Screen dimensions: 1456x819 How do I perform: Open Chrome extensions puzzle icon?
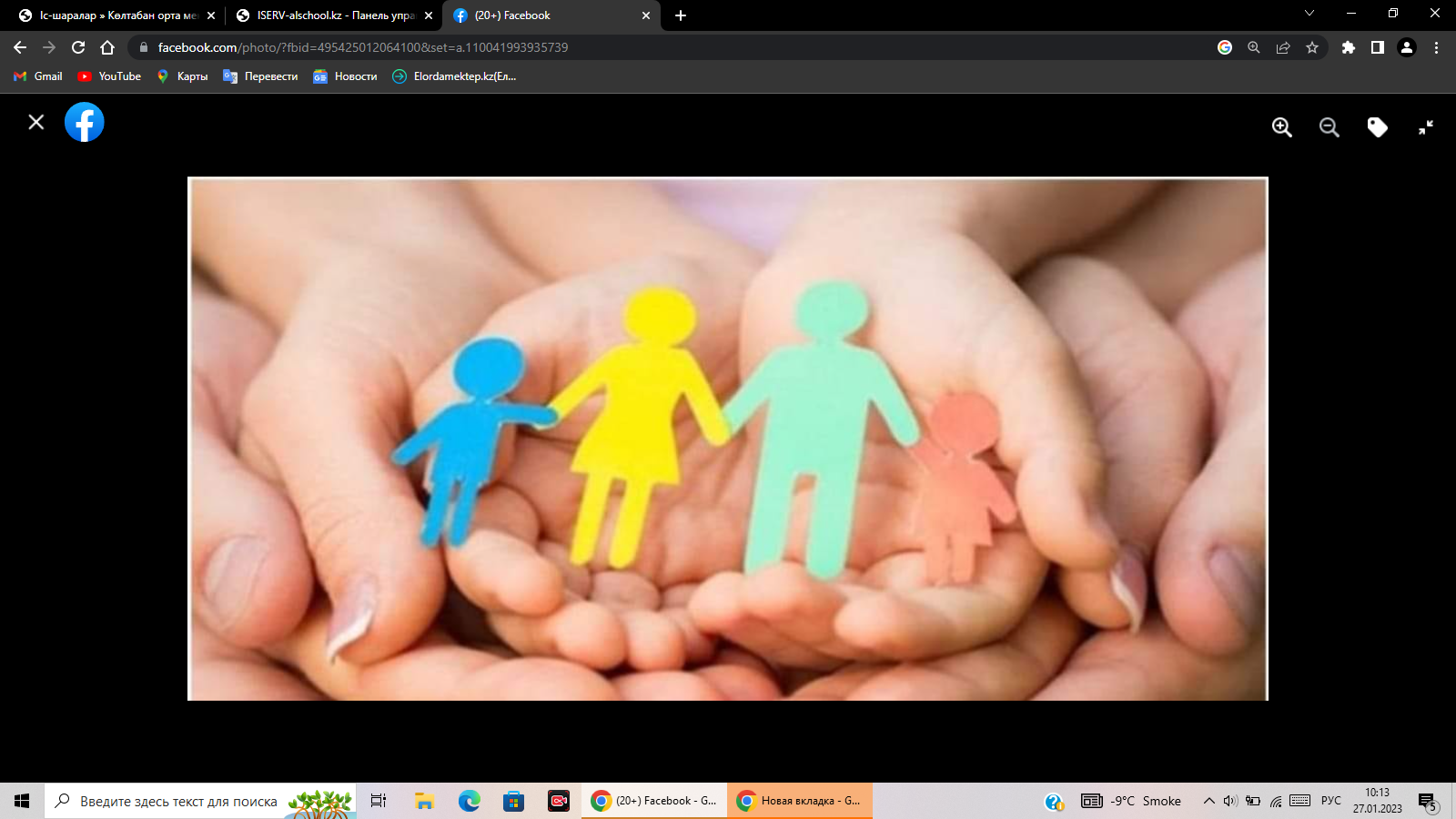1348,47
